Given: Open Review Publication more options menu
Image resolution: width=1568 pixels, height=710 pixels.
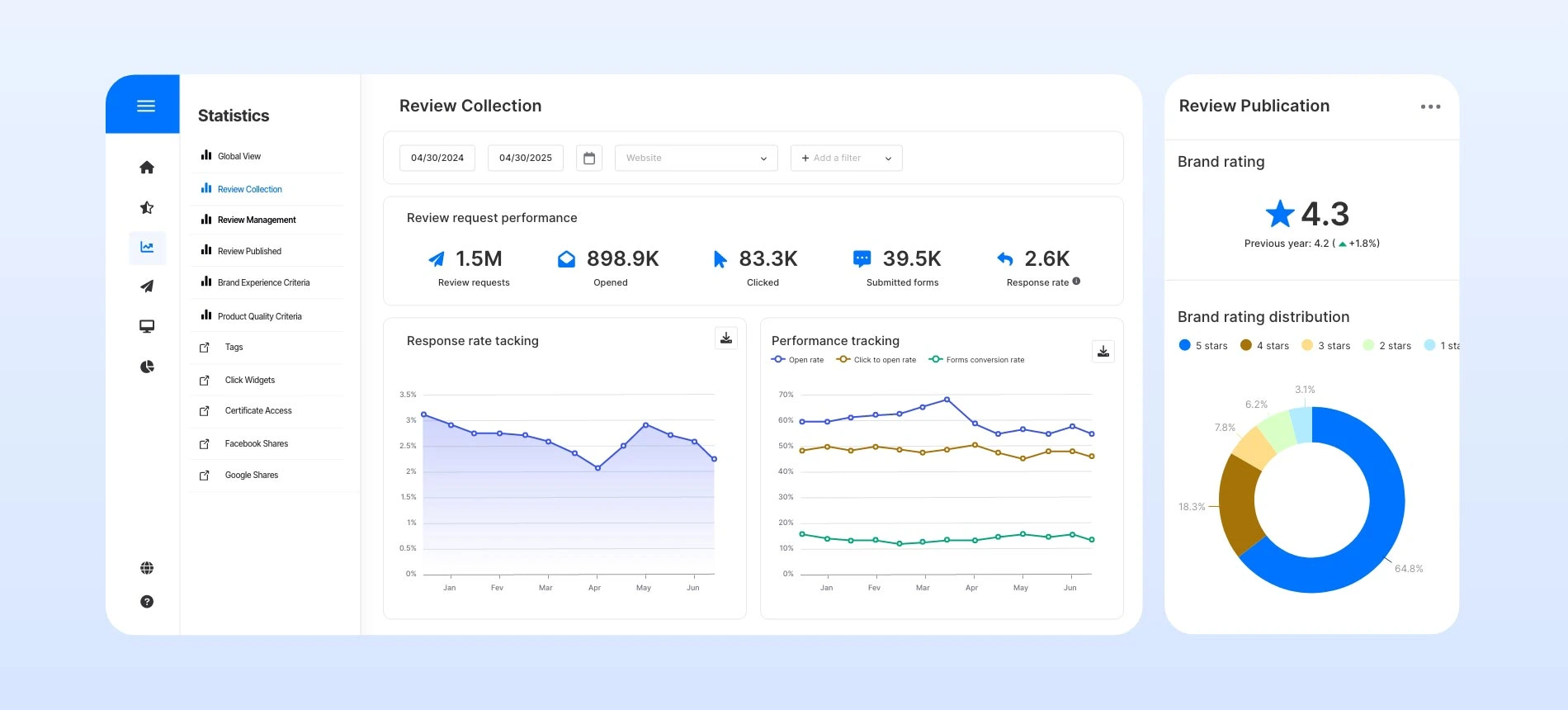Looking at the screenshot, I should pyautogui.click(x=1430, y=106).
